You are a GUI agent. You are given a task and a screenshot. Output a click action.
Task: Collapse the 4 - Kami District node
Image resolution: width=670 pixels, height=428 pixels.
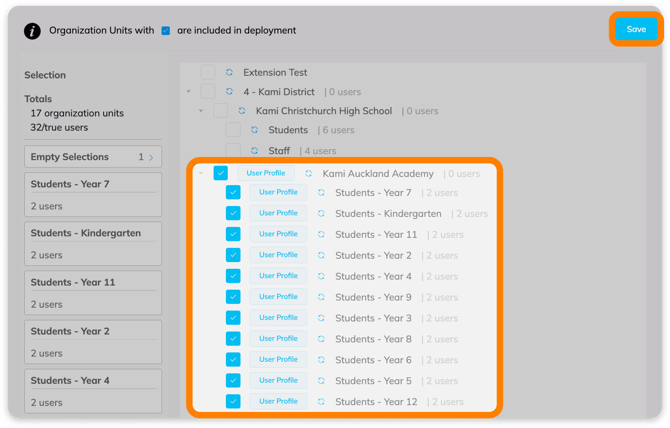click(x=188, y=91)
